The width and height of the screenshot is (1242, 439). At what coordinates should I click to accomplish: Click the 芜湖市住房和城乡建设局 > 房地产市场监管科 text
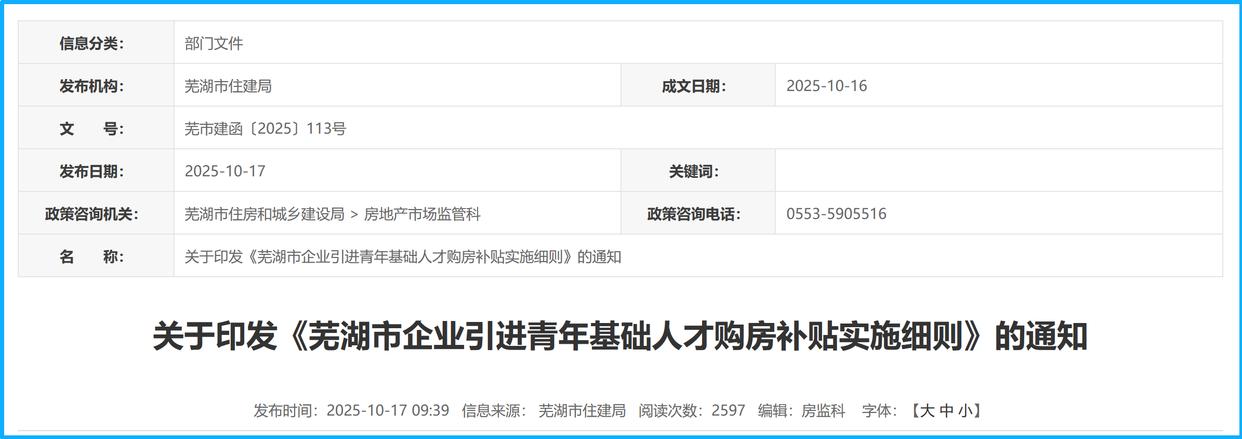click(x=333, y=214)
